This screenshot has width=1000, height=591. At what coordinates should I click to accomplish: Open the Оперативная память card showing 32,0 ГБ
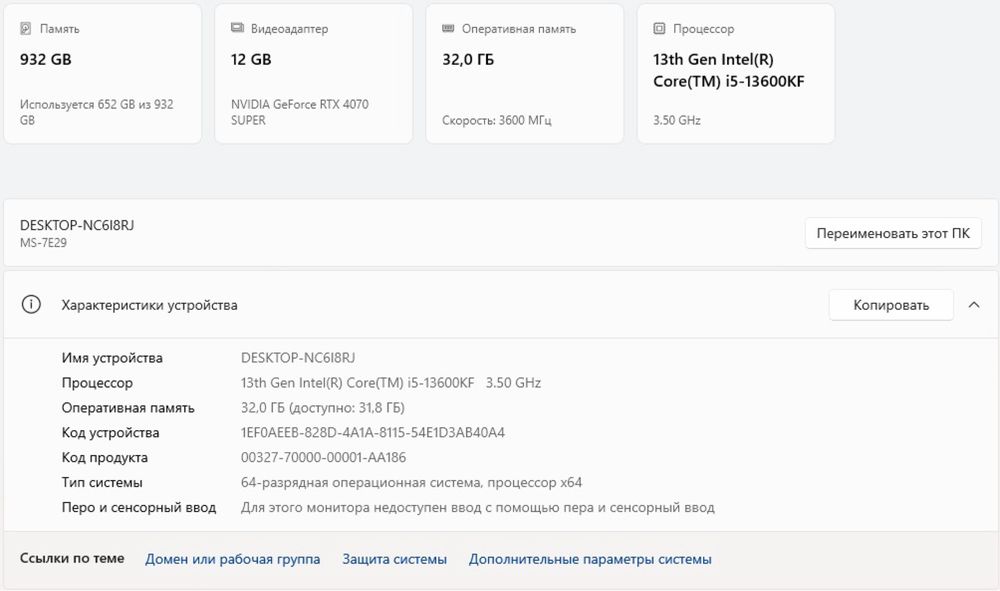pos(525,73)
